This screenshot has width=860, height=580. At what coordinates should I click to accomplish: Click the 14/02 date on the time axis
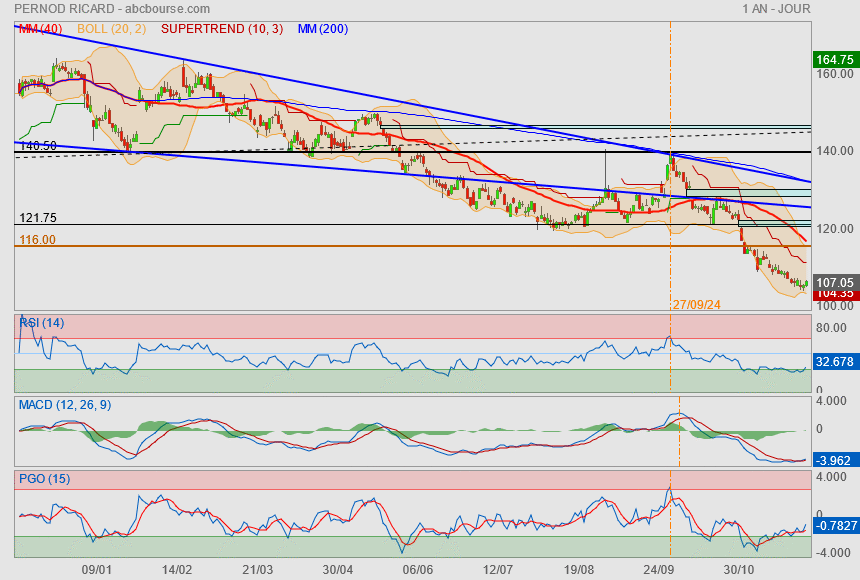(177, 570)
